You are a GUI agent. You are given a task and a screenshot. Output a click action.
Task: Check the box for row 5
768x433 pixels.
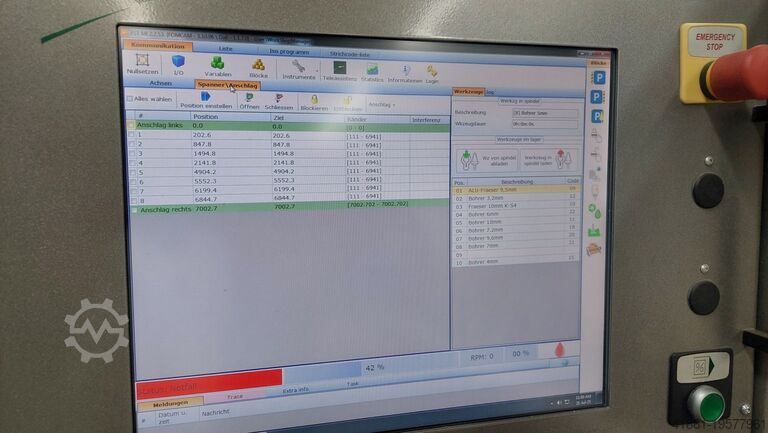132,171
